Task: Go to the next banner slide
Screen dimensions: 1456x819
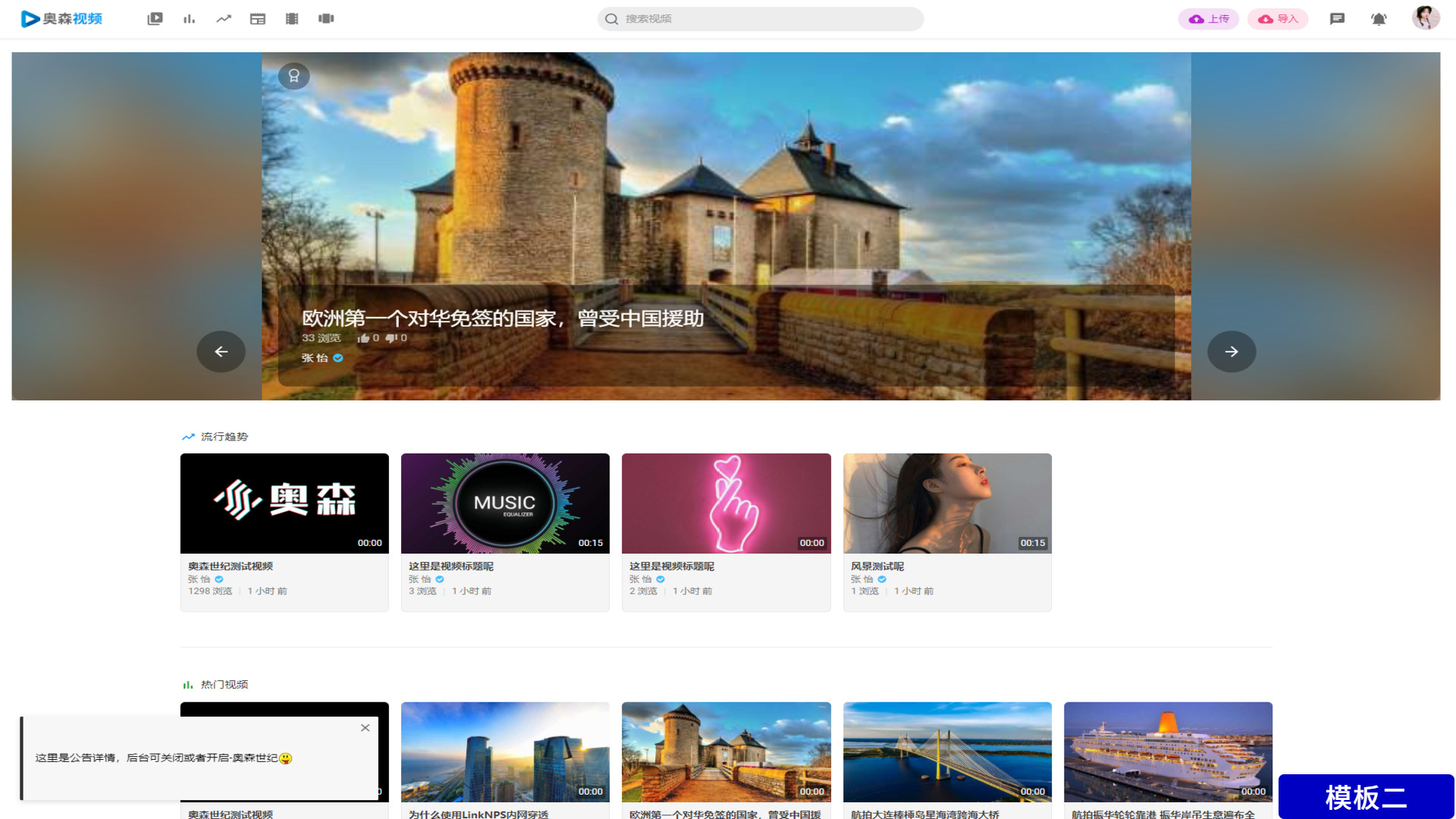Action: [x=1232, y=352]
